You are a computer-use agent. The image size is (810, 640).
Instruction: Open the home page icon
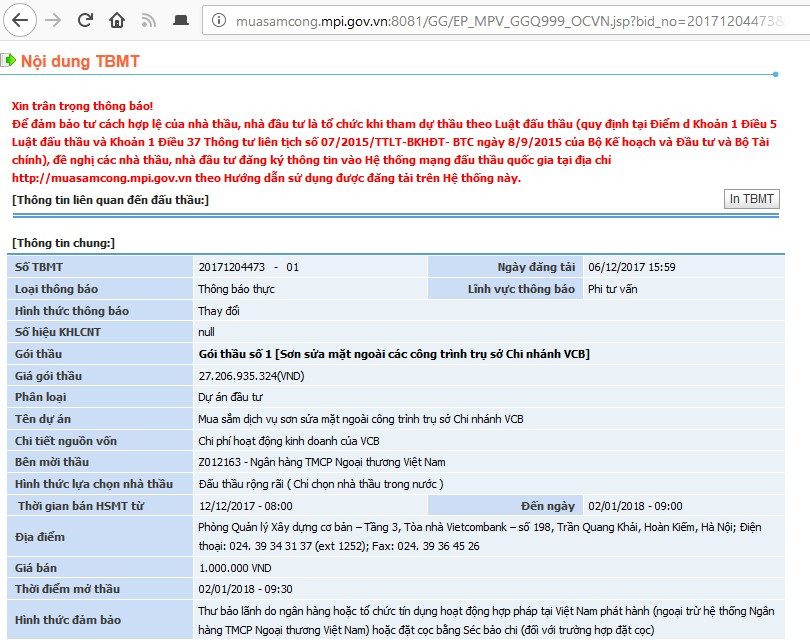click(x=117, y=20)
